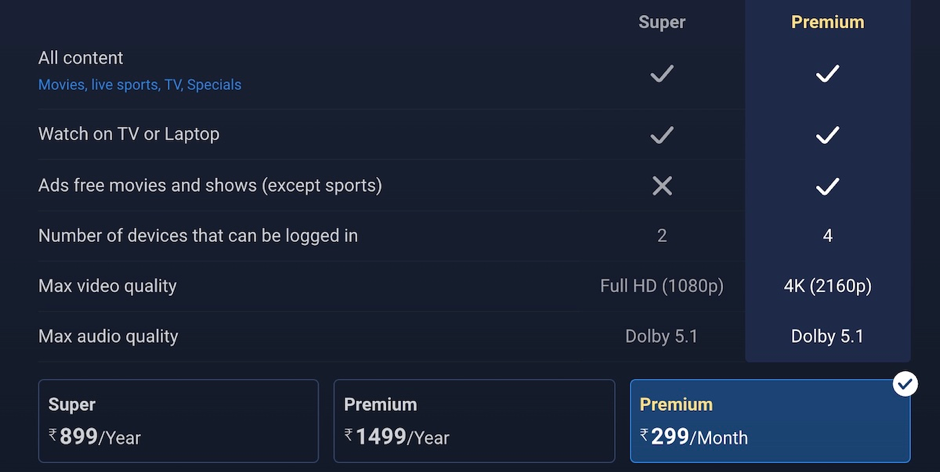Click the Premium column header
The image size is (940, 472).
click(x=827, y=22)
